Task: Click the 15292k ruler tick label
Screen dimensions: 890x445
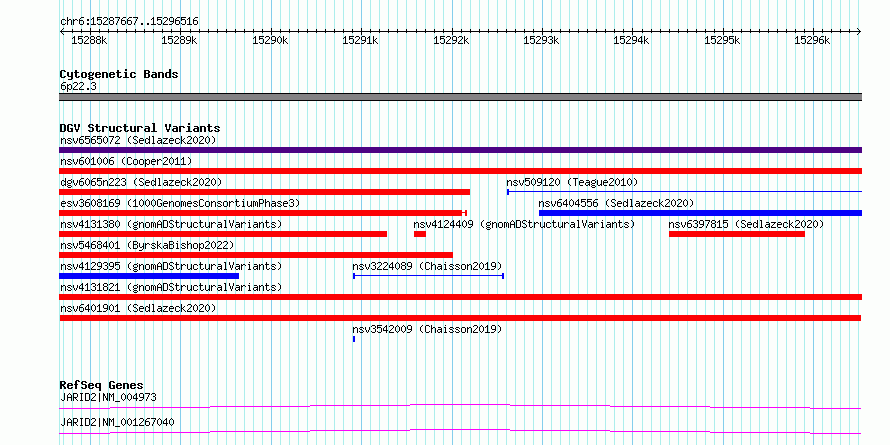Action: point(451,41)
